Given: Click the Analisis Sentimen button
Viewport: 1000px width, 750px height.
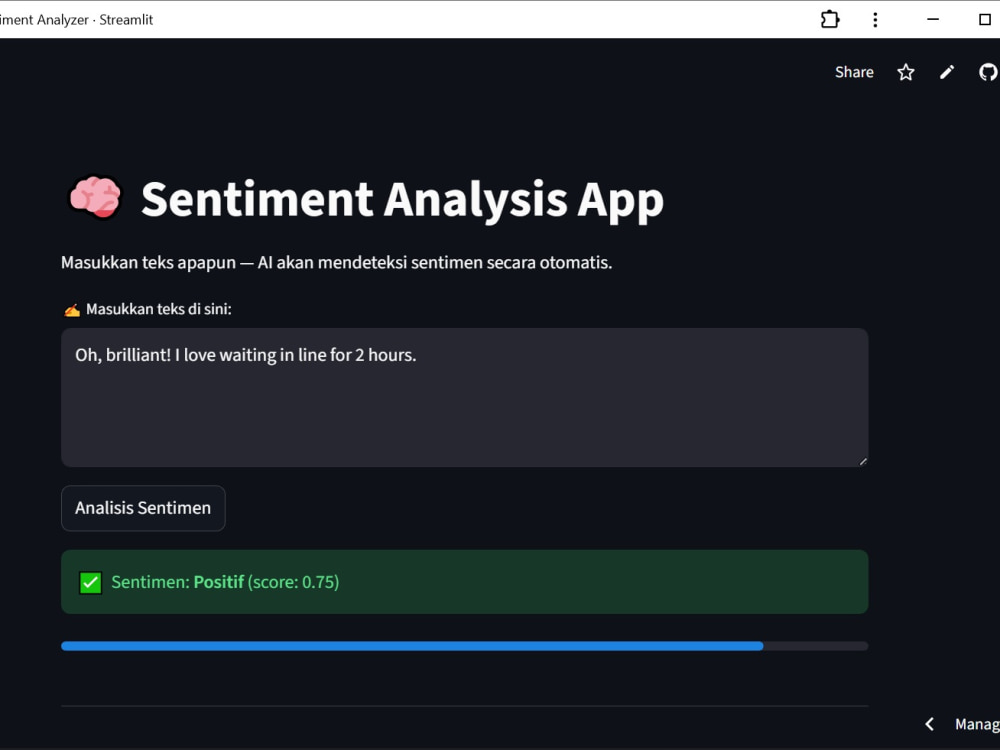Looking at the screenshot, I should 143,508.
